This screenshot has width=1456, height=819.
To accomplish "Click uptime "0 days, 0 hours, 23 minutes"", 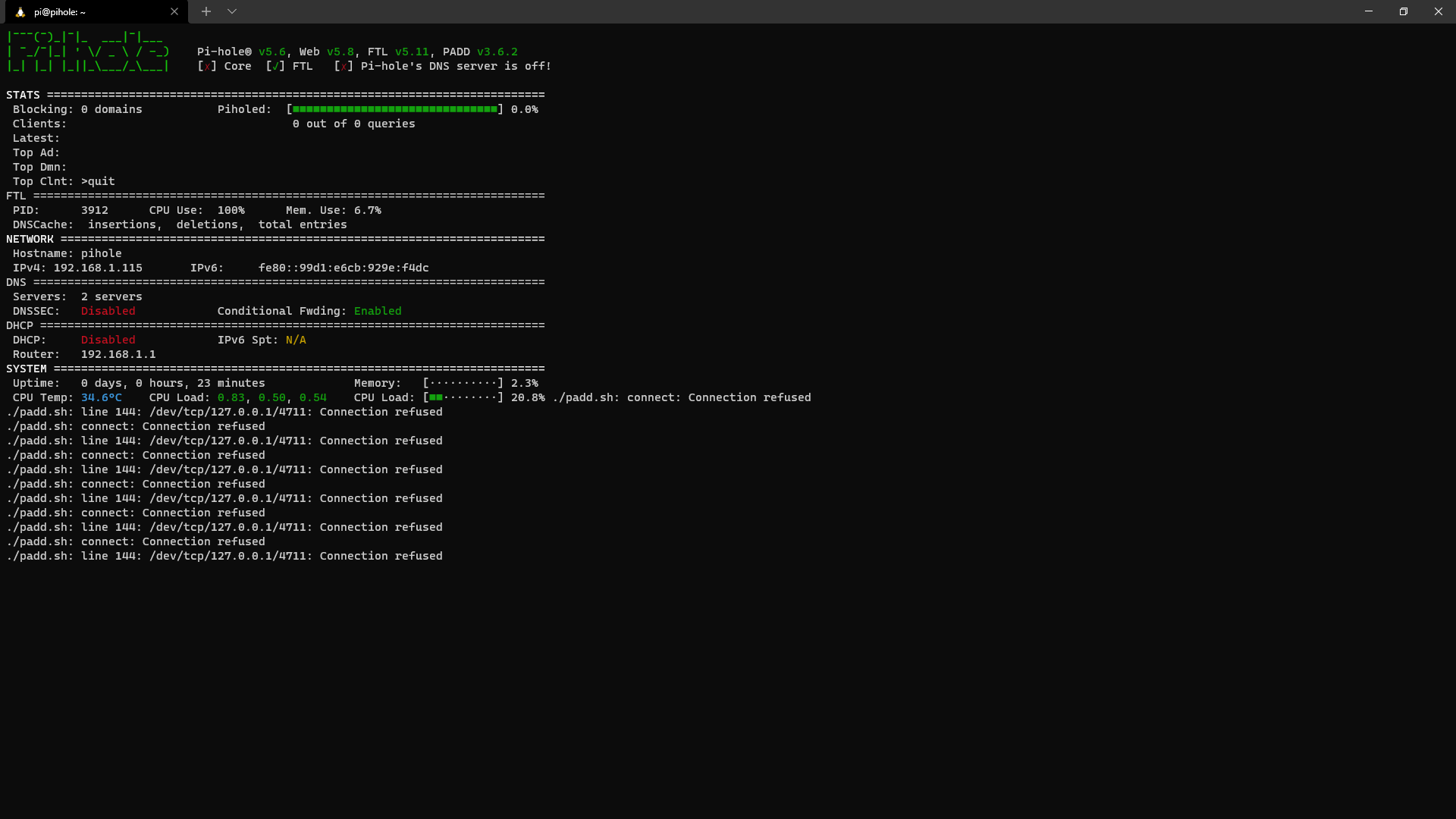I will point(173,384).
